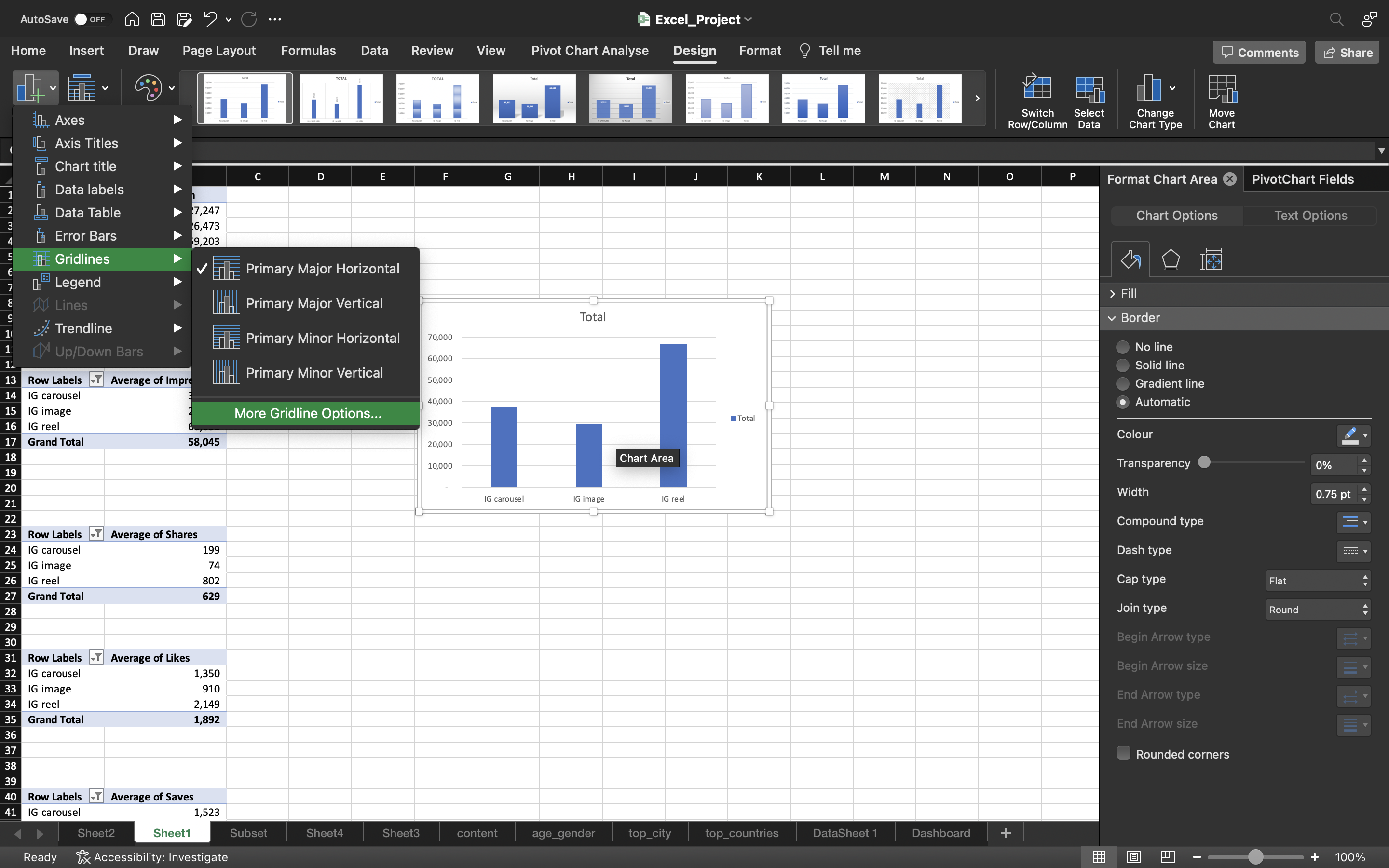Viewport: 1389px width, 868px height.
Task: Click More Gridline Options
Action: coord(305,413)
